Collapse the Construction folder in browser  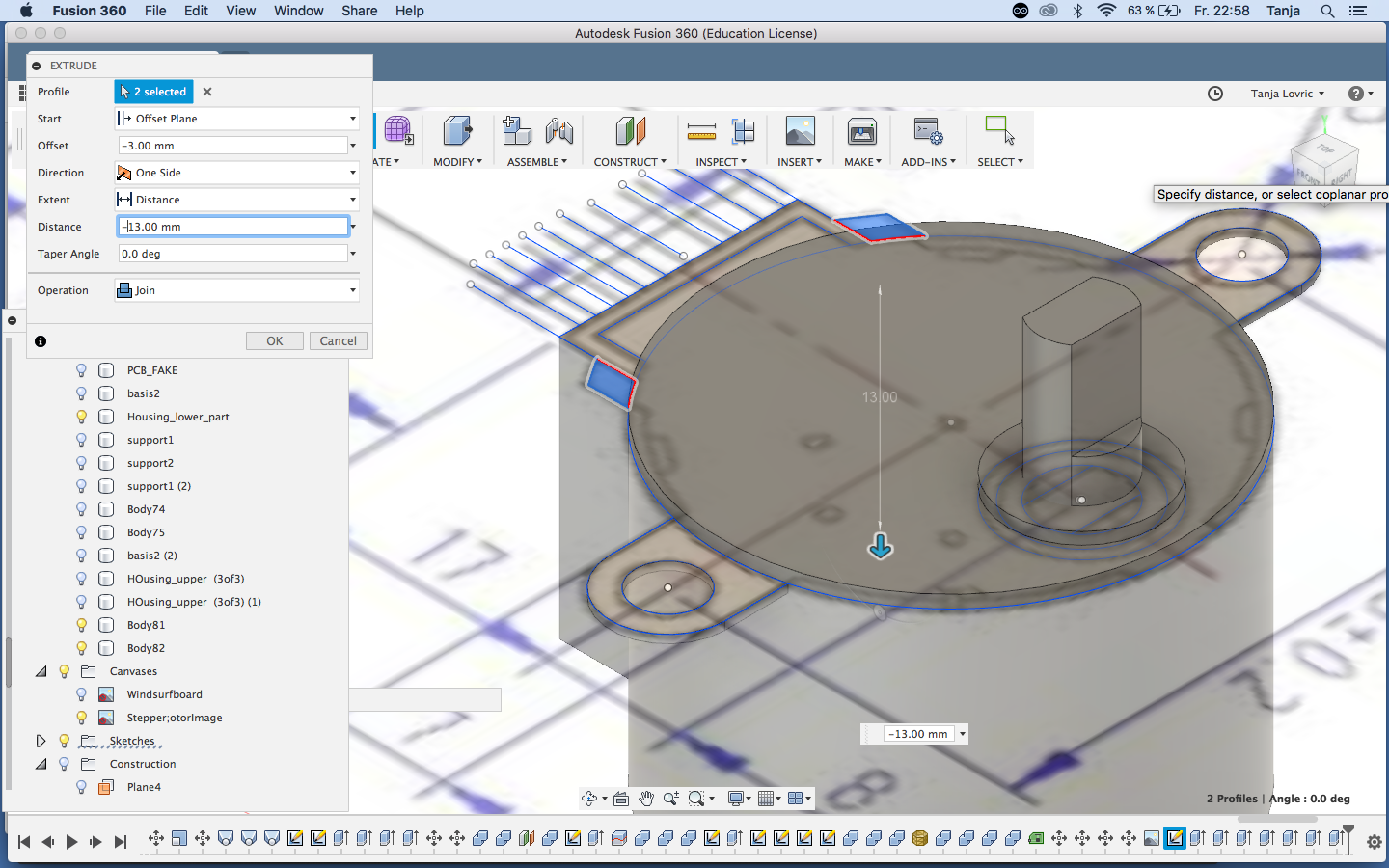[x=41, y=764]
